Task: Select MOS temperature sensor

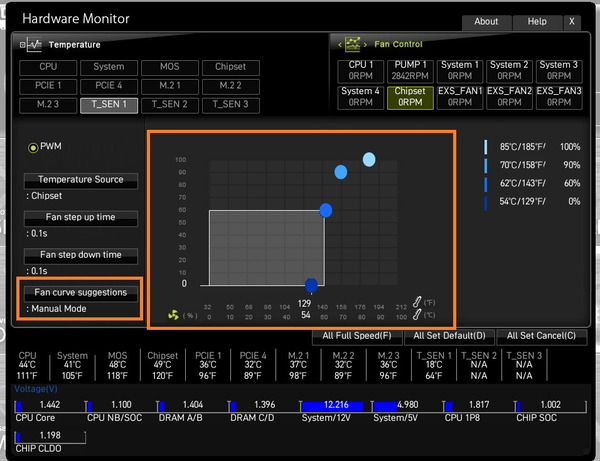Action: point(170,67)
